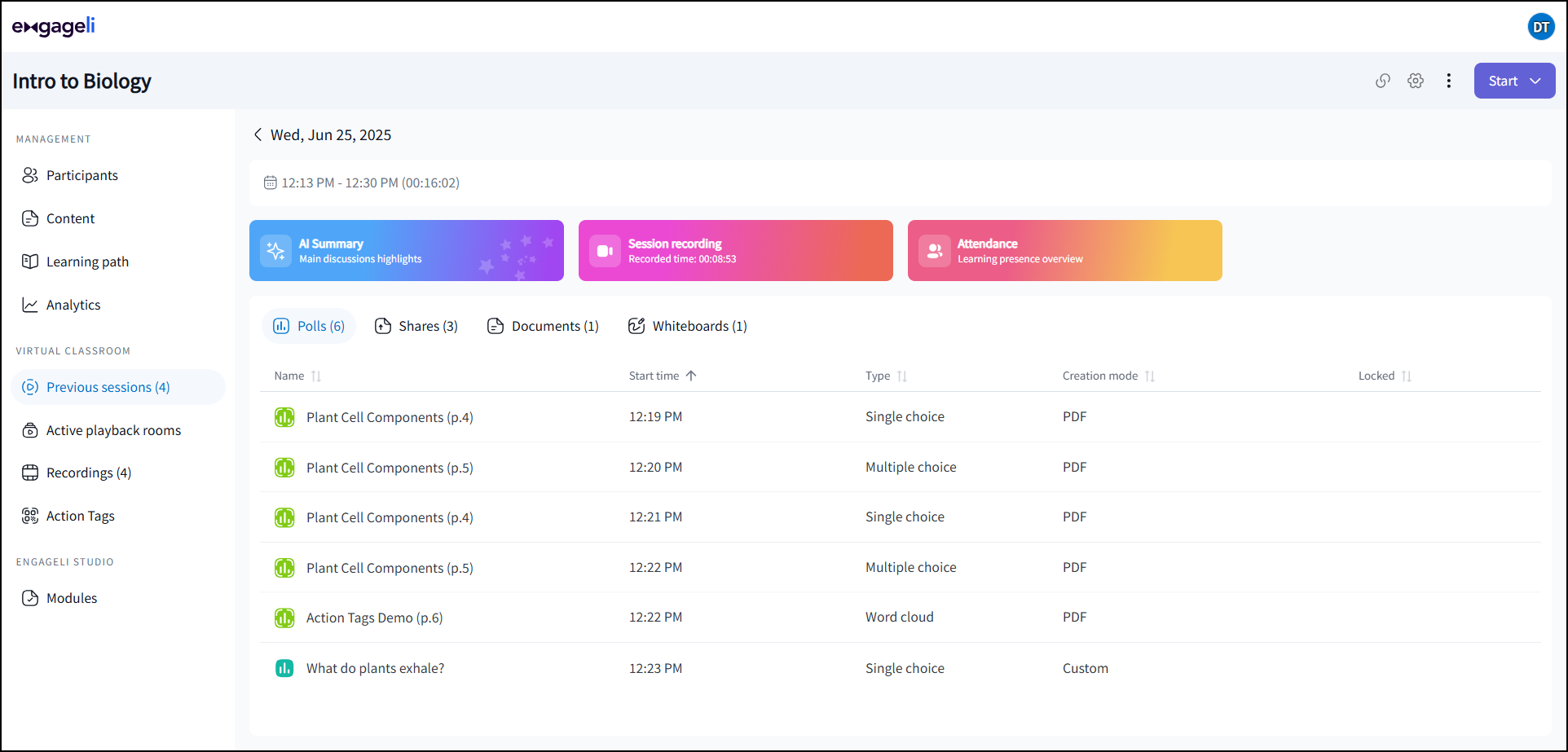Open the Attendance overview card

(x=1064, y=250)
